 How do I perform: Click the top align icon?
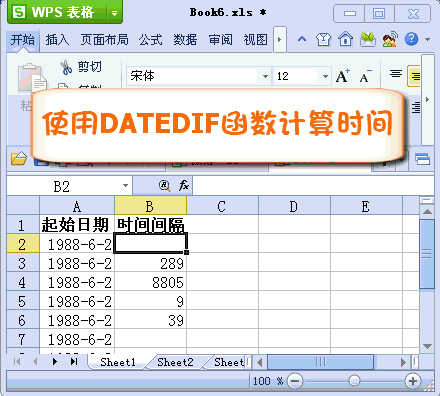[x=396, y=73]
